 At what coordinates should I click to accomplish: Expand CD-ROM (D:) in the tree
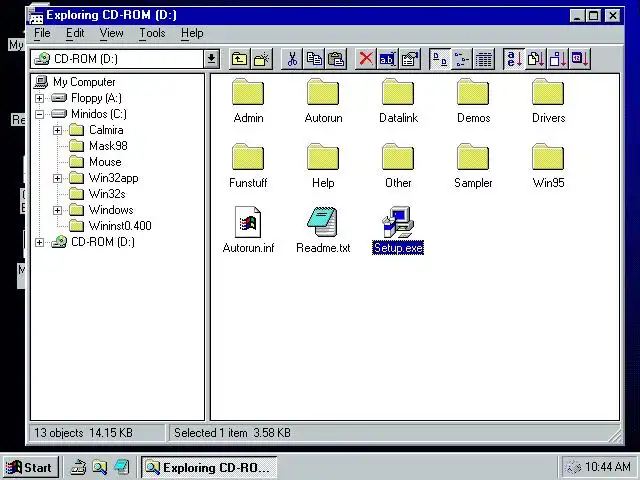point(40,242)
